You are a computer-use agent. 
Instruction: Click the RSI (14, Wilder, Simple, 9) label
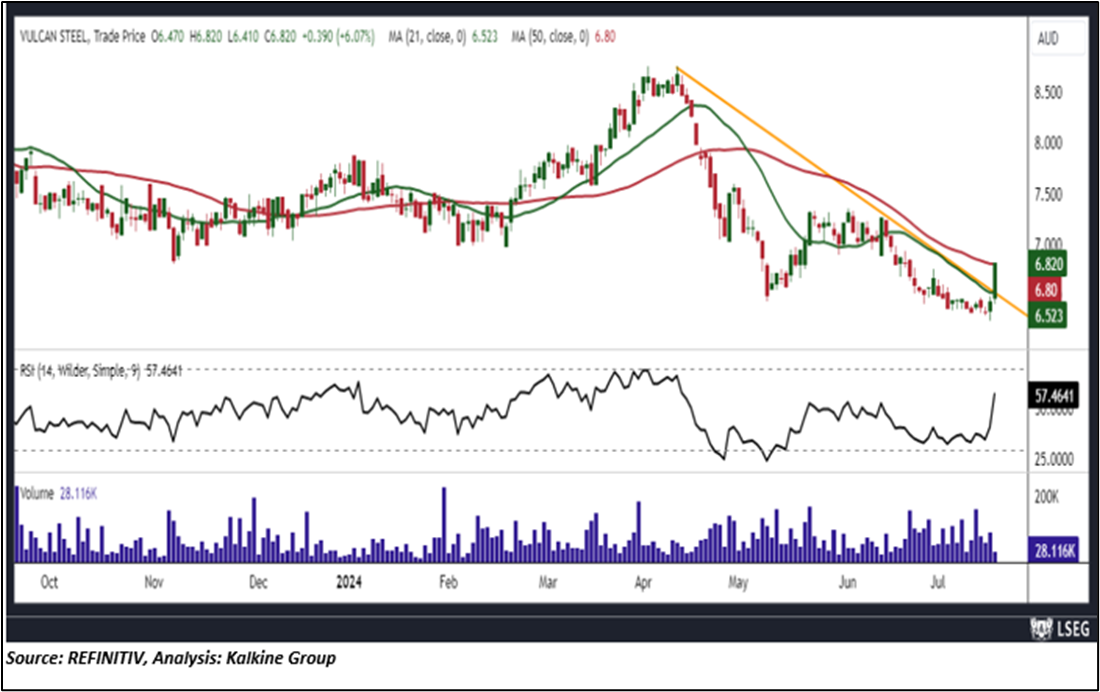pos(80,370)
